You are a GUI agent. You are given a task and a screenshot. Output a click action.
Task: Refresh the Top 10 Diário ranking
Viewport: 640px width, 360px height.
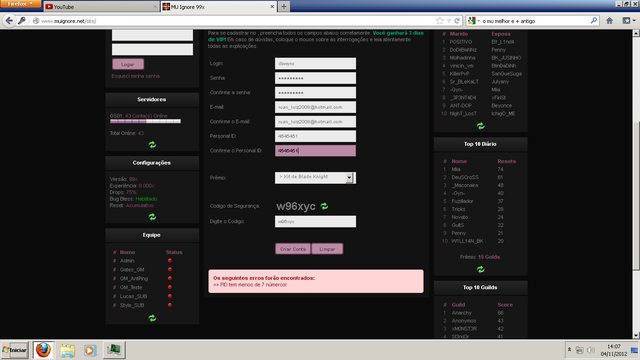coord(480,269)
